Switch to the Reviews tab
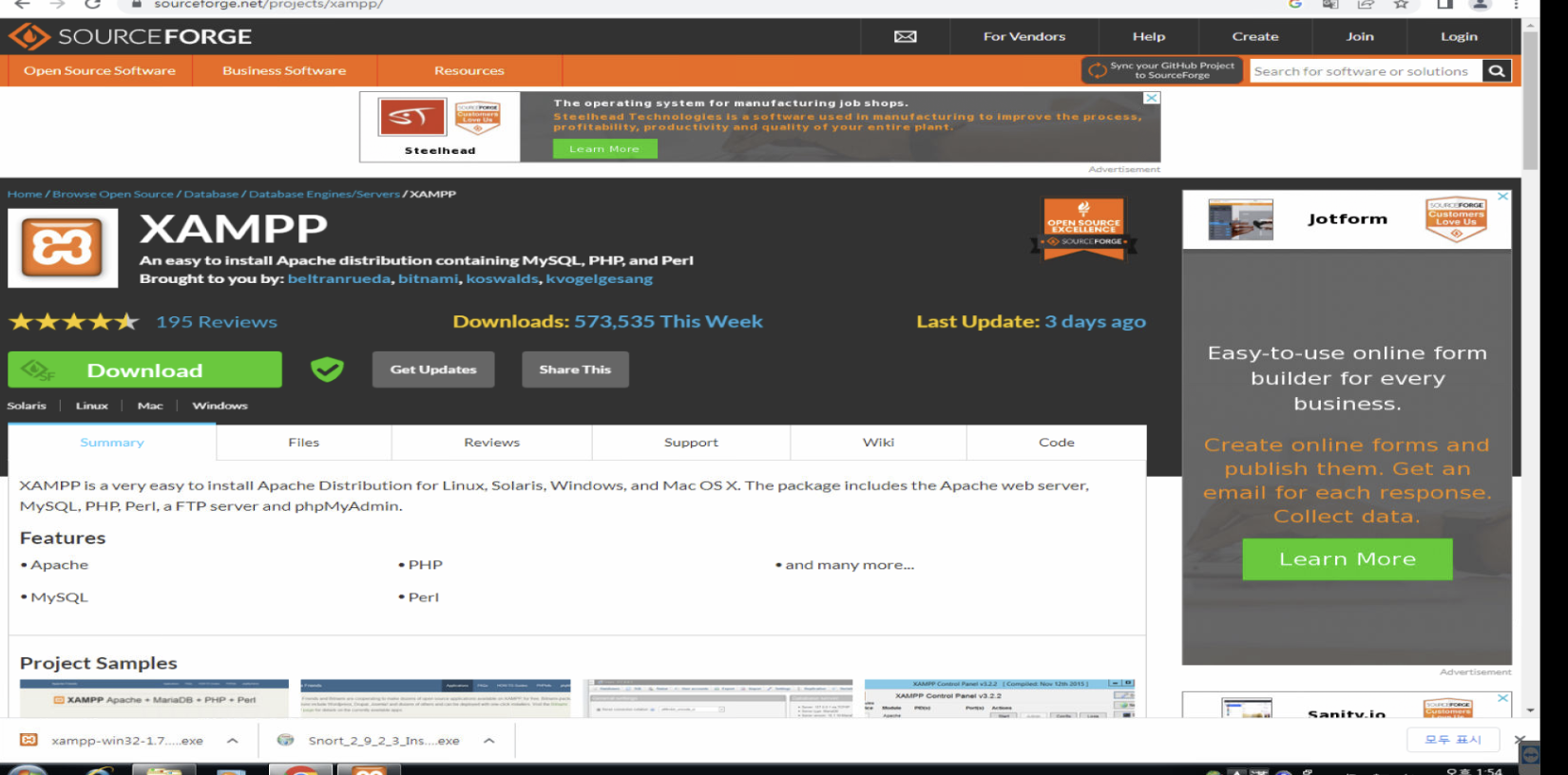Image resolution: width=1568 pixels, height=775 pixels. point(492,443)
